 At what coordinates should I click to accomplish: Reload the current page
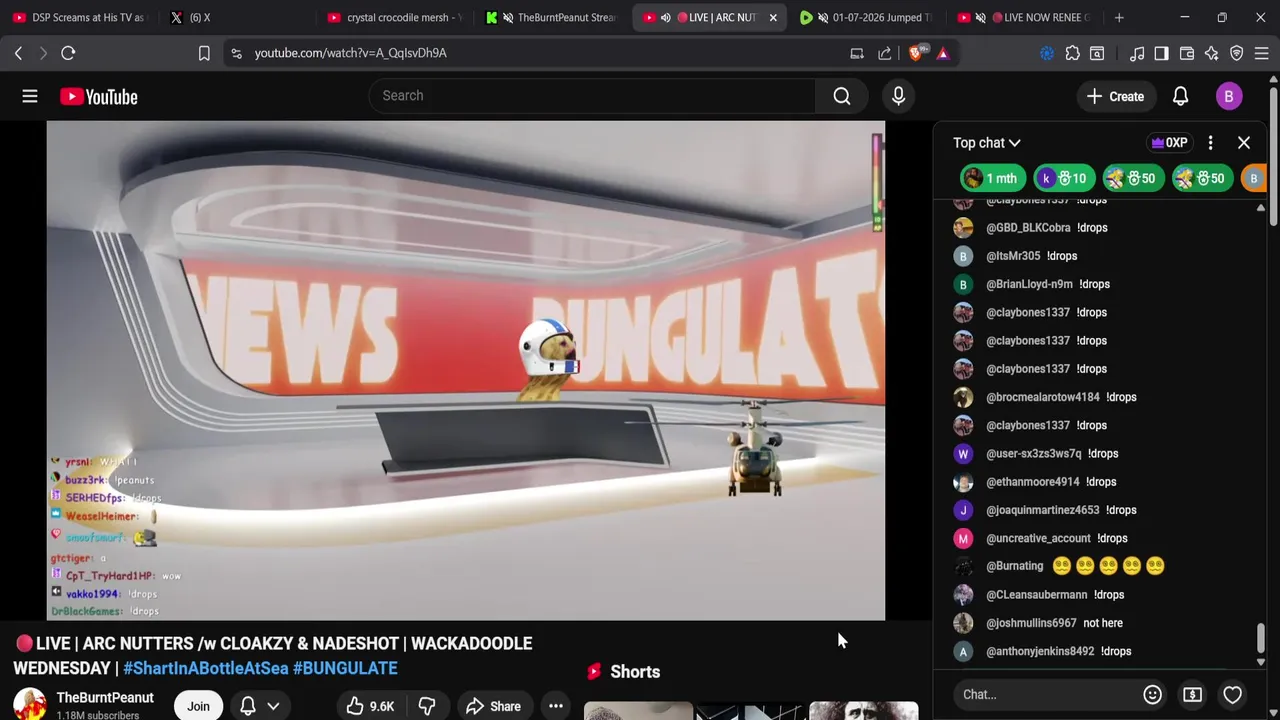pyautogui.click(x=68, y=53)
